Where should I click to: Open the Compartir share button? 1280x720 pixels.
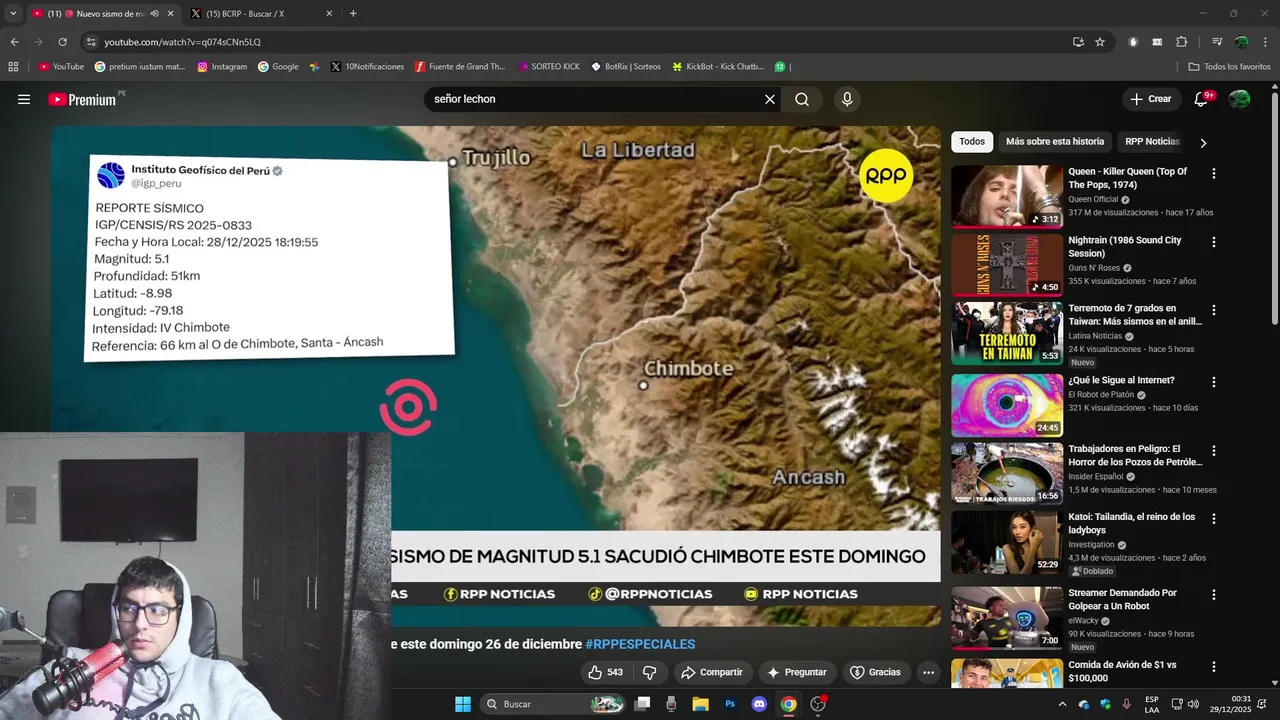711,672
